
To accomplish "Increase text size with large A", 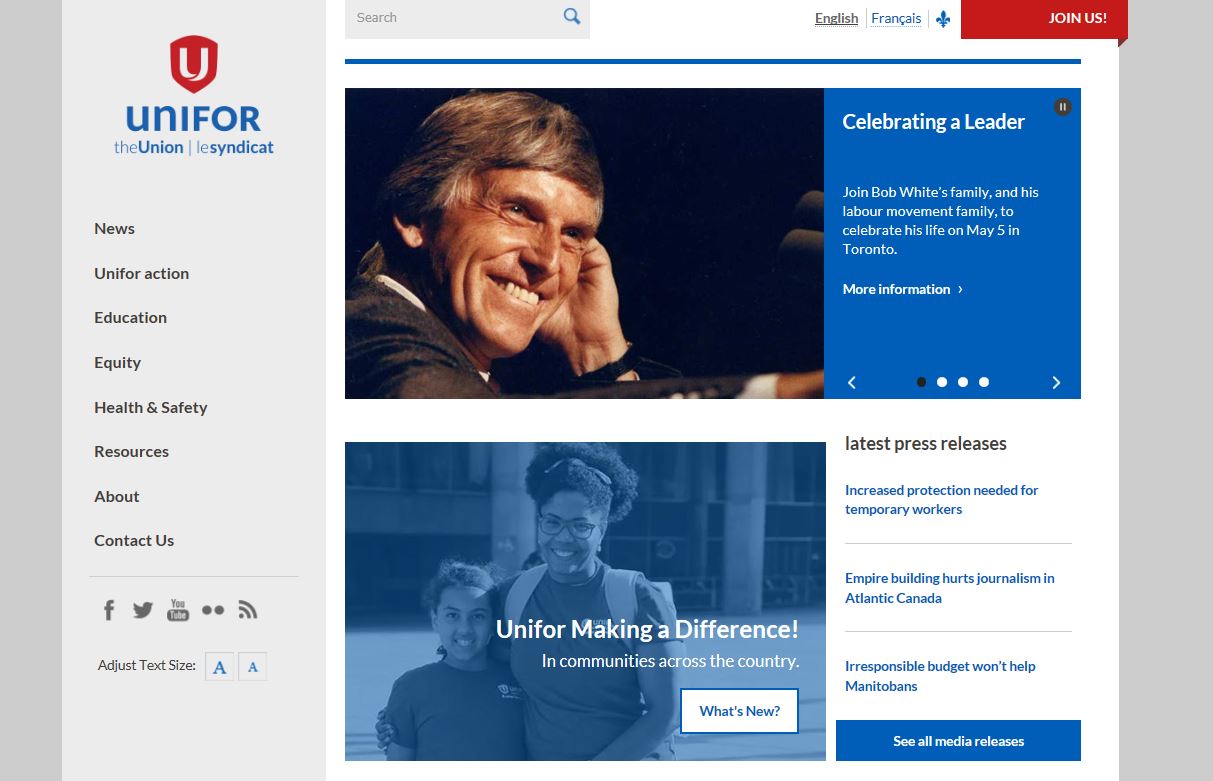I will 220,667.
